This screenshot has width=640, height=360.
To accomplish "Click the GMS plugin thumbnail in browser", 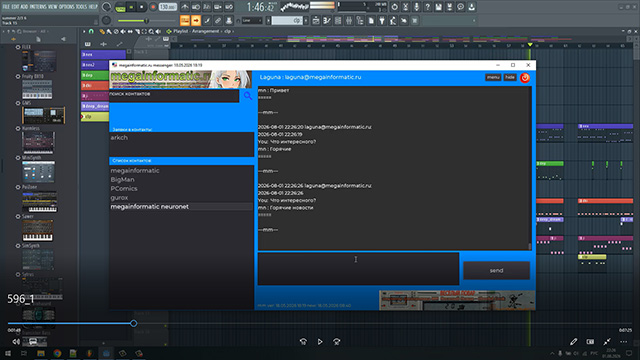I will click(43, 116).
